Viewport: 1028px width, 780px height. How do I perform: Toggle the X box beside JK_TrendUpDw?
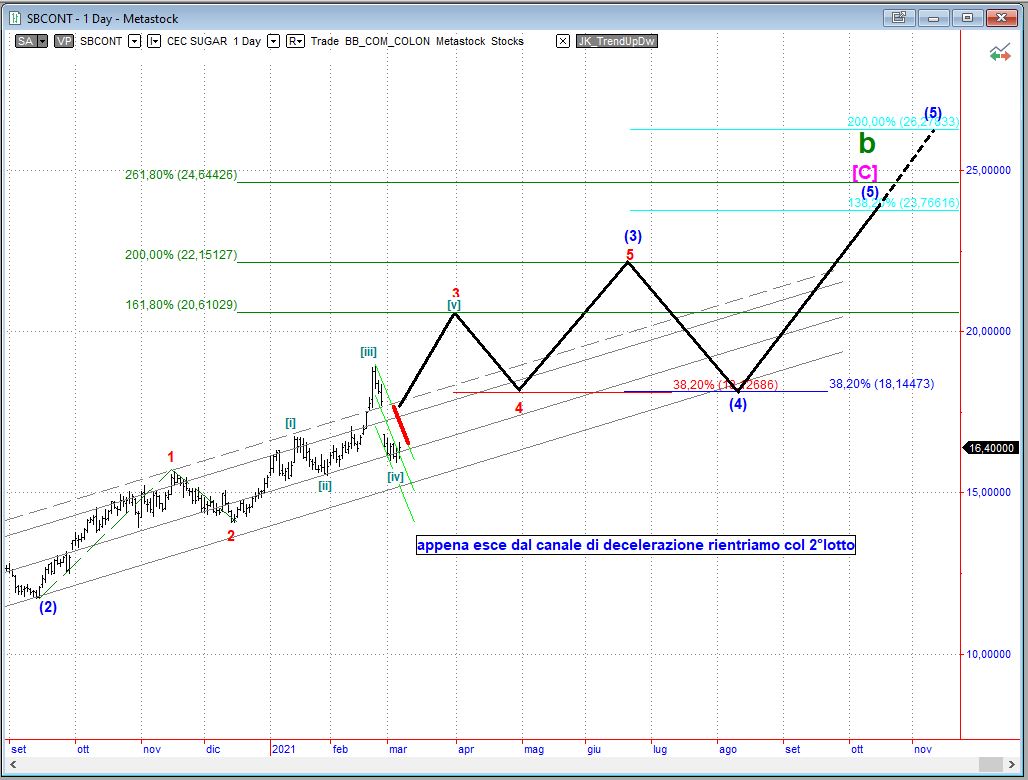tap(563, 41)
